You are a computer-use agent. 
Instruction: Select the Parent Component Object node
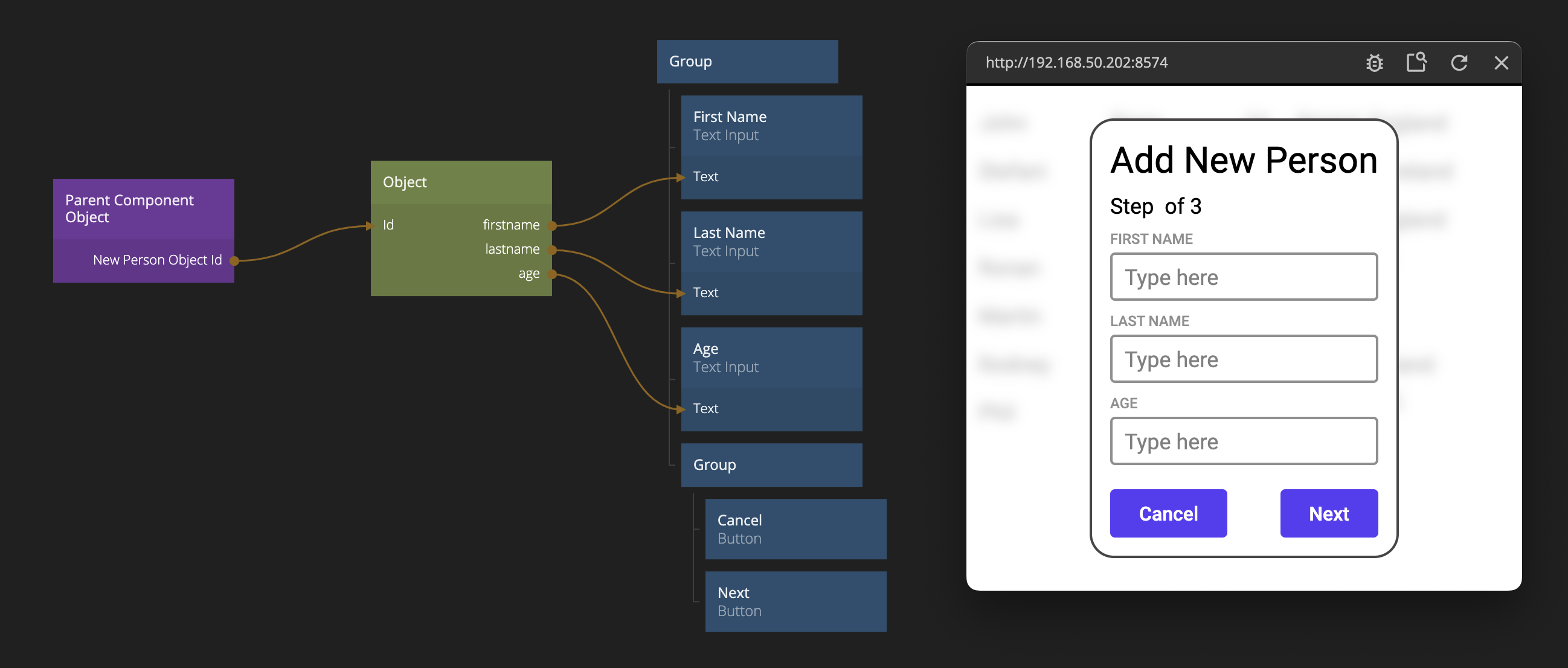(x=143, y=208)
